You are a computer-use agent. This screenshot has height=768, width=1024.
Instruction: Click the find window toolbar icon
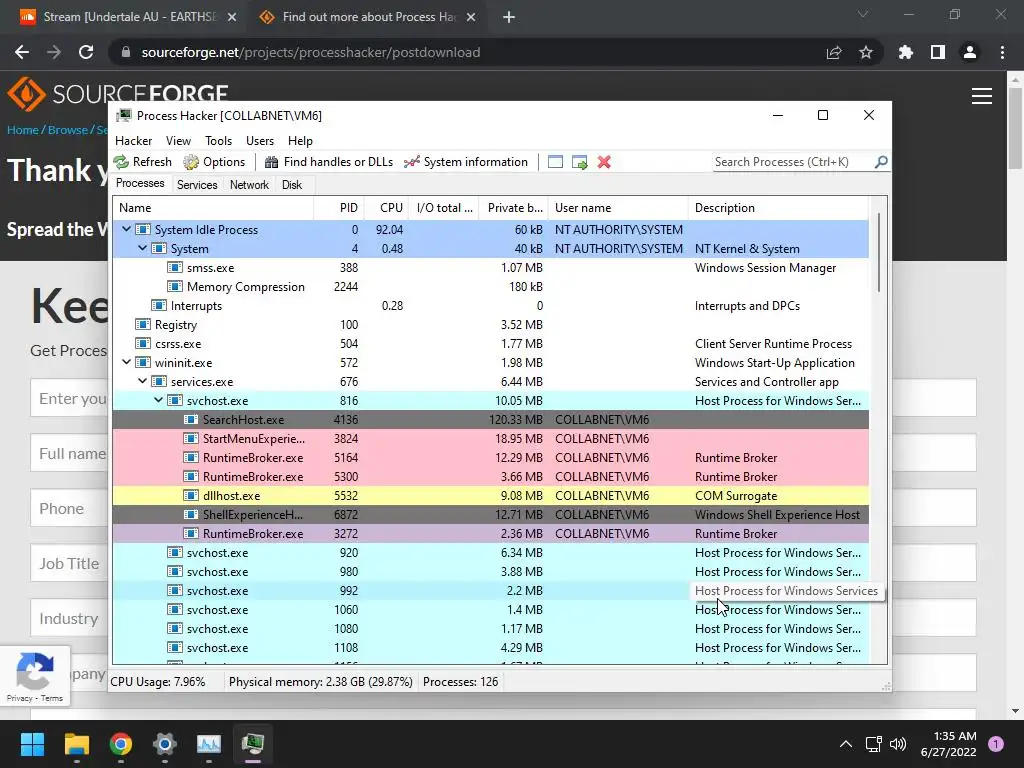(x=555, y=162)
